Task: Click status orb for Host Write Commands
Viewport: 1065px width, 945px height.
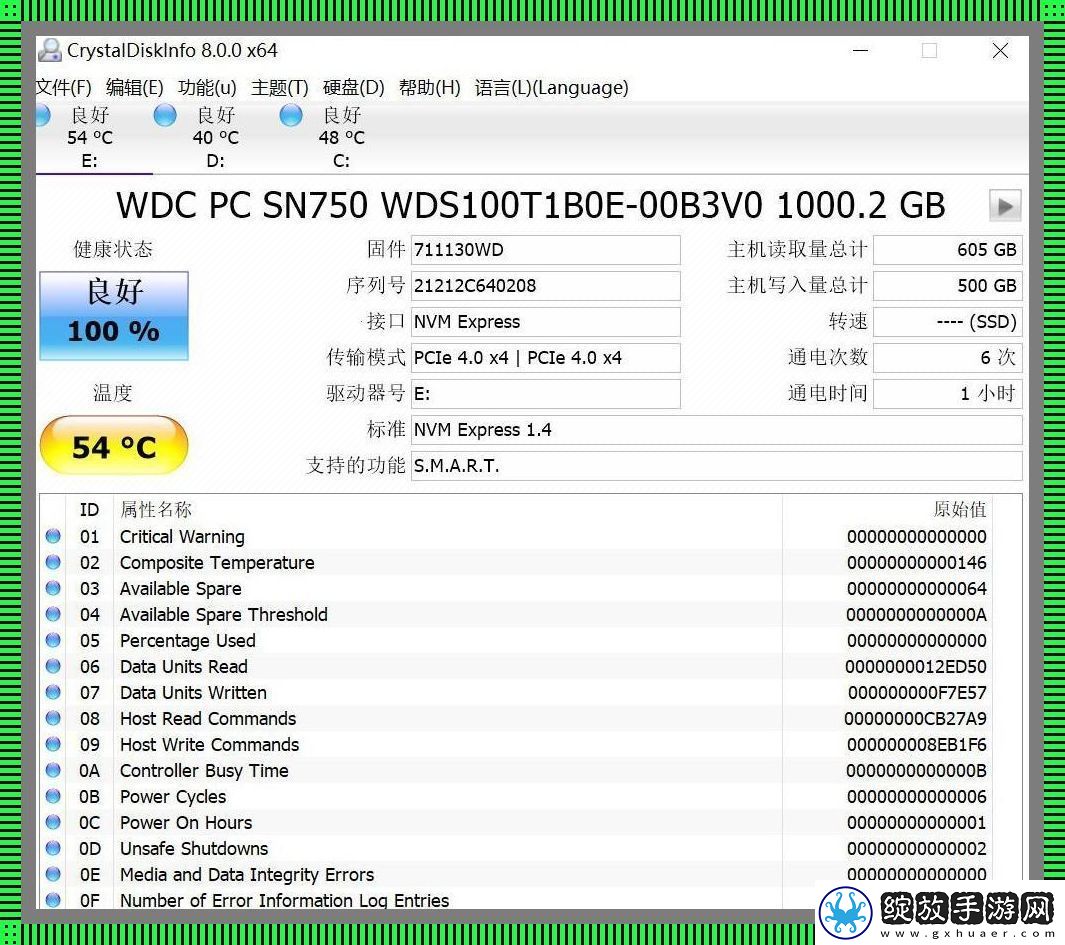Action: [53, 744]
